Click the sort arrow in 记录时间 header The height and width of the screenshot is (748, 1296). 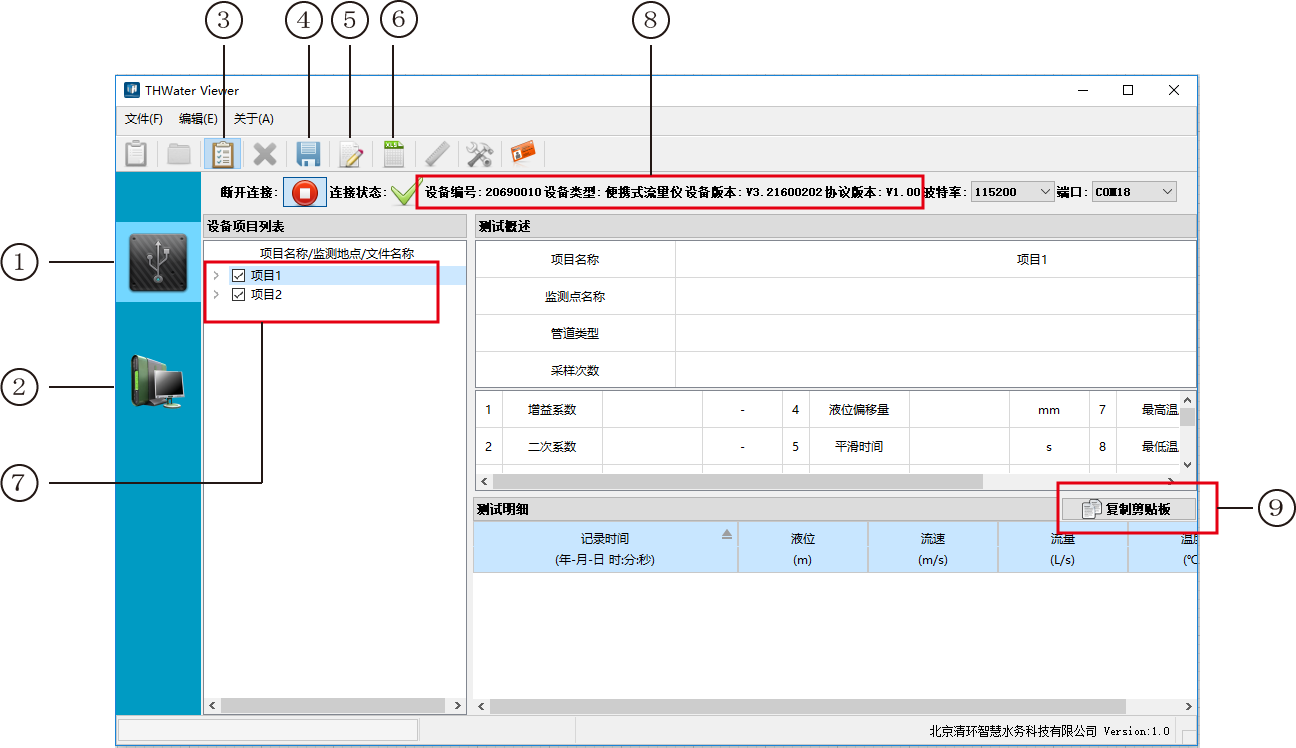click(727, 535)
